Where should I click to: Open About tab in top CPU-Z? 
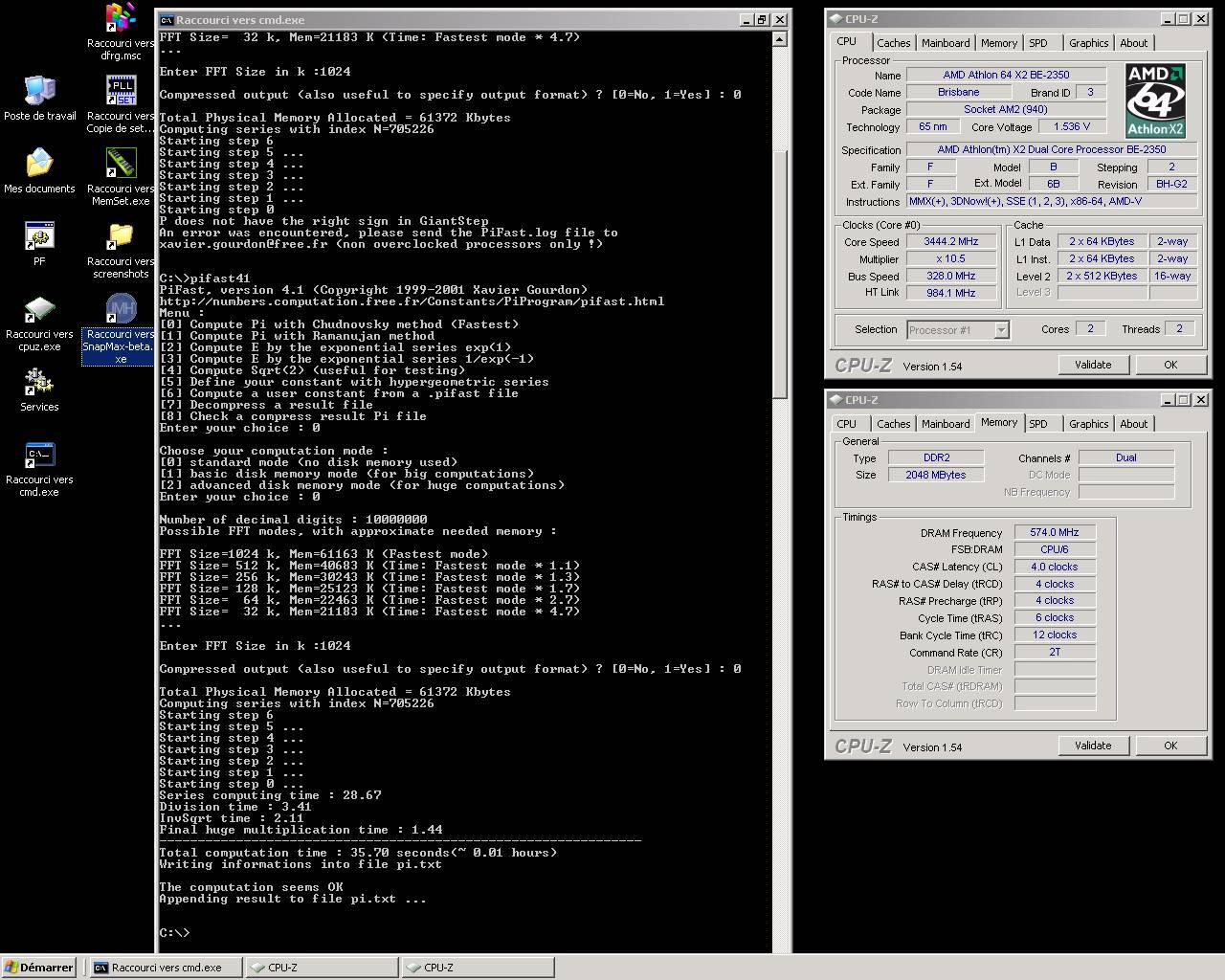[x=1134, y=43]
